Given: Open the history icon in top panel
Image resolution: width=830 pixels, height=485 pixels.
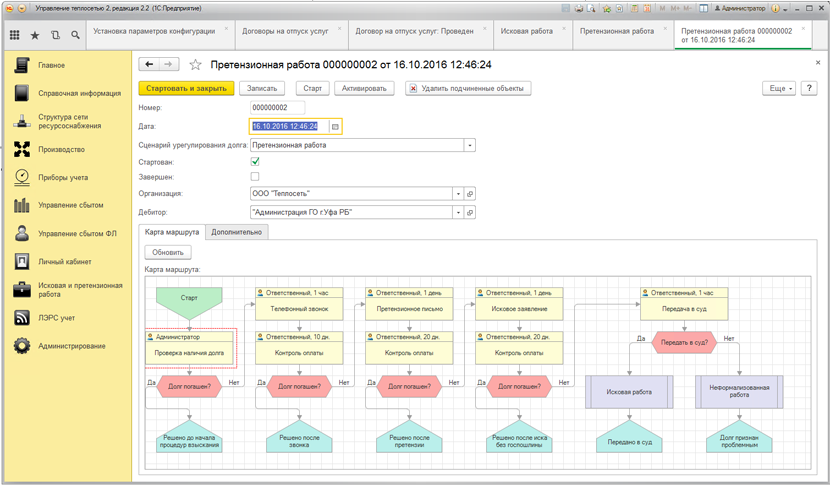Looking at the screenshot, I should pyautogui.click(x=55, y=35).
